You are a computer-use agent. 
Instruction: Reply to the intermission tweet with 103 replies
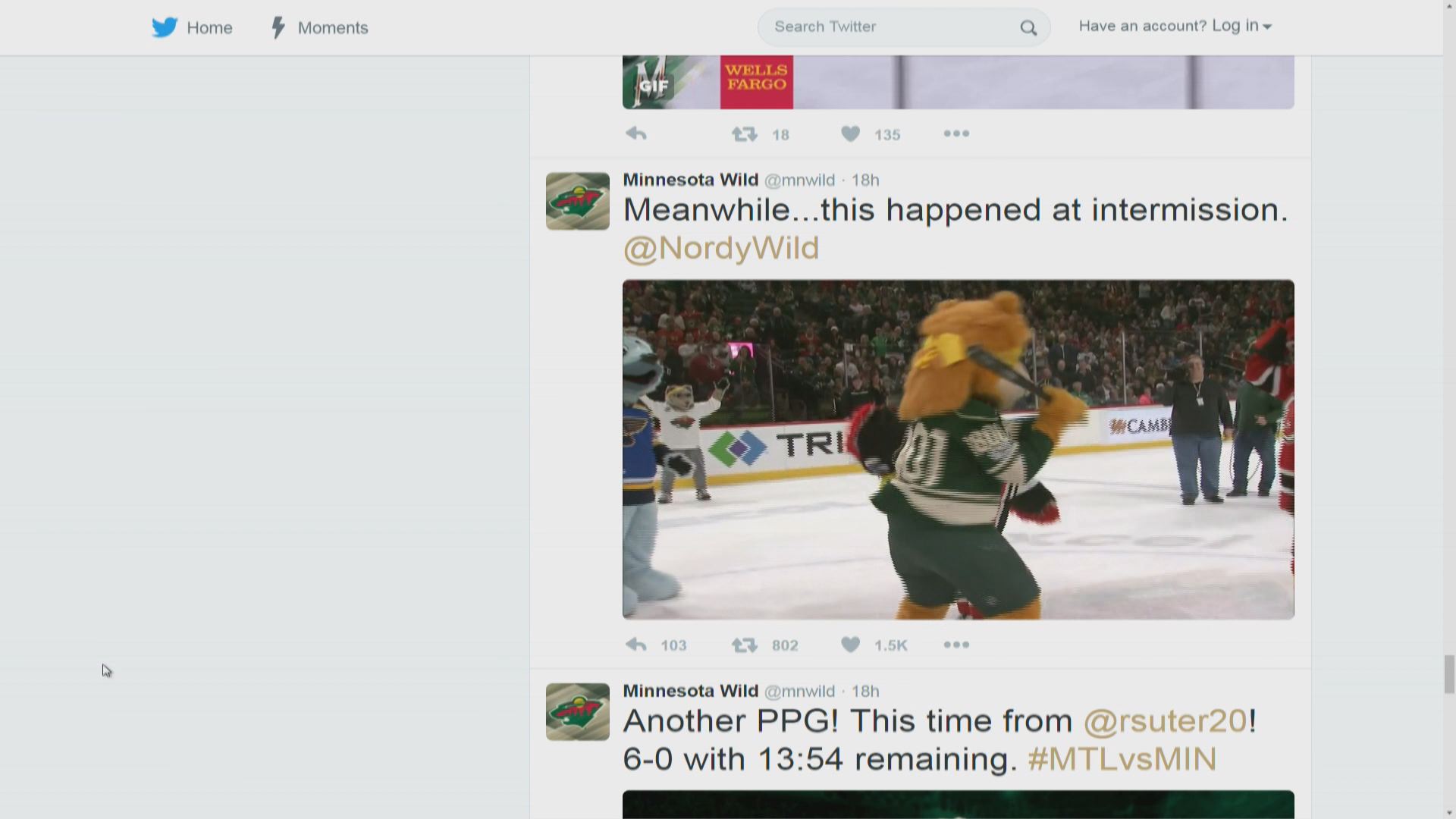point(636,645)
